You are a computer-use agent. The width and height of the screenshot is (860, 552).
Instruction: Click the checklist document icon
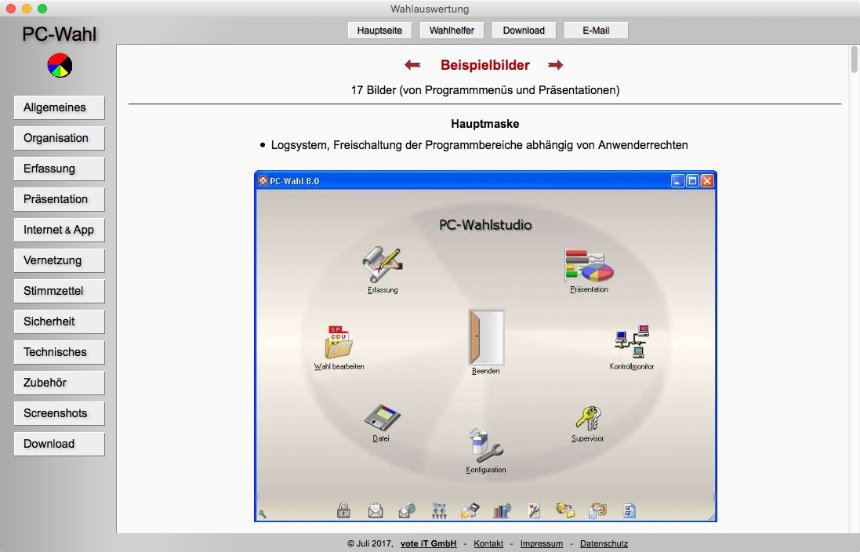(x=630, y=511)
